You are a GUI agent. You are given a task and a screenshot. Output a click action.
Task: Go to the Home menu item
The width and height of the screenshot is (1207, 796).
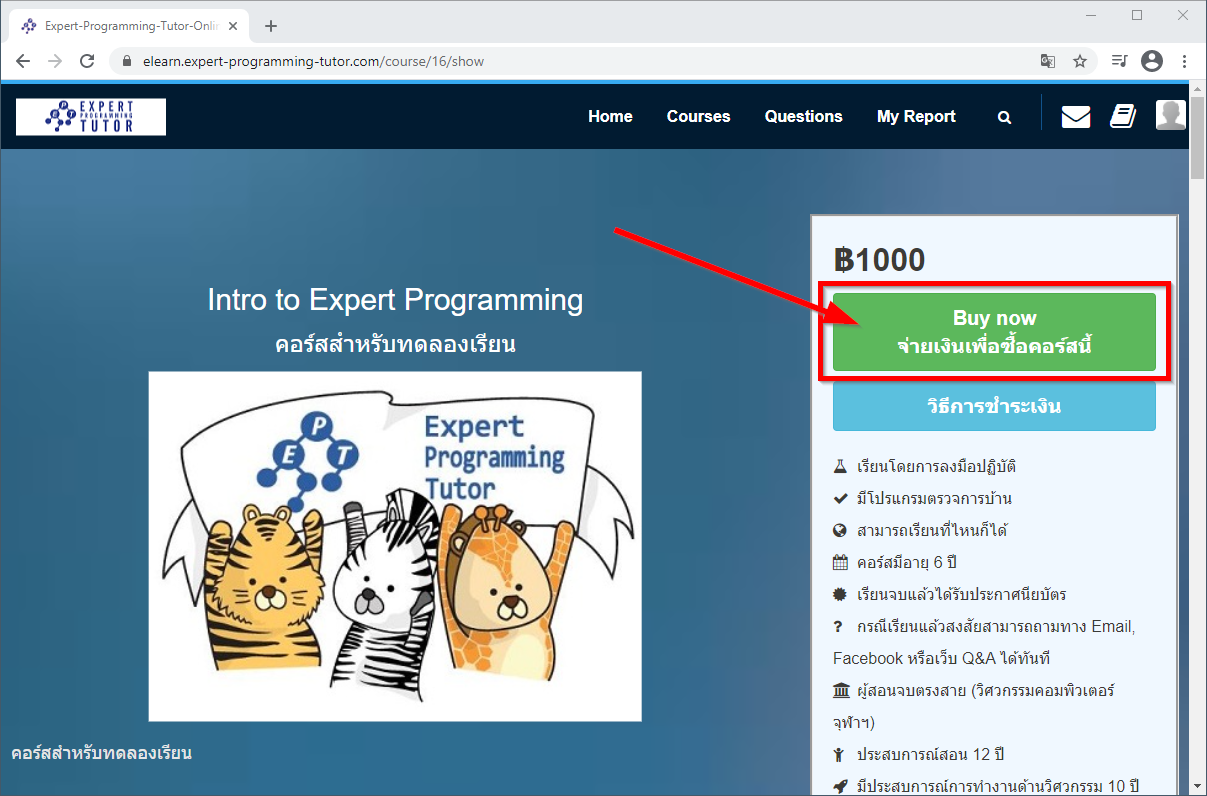pos(610,117)
